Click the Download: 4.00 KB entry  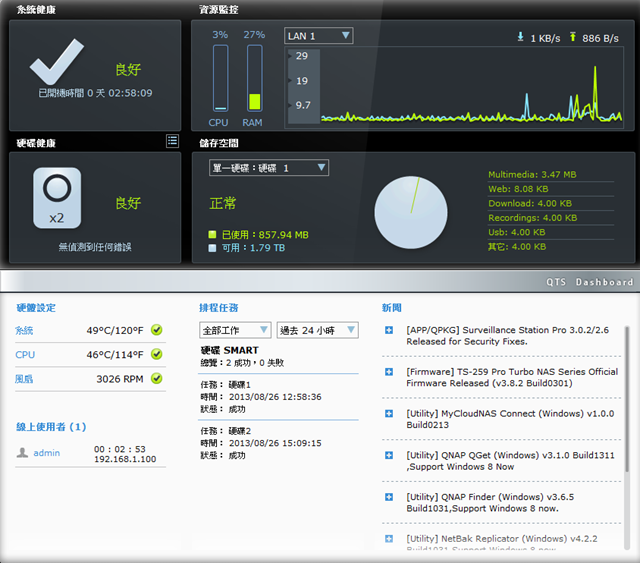coord(530,203)
